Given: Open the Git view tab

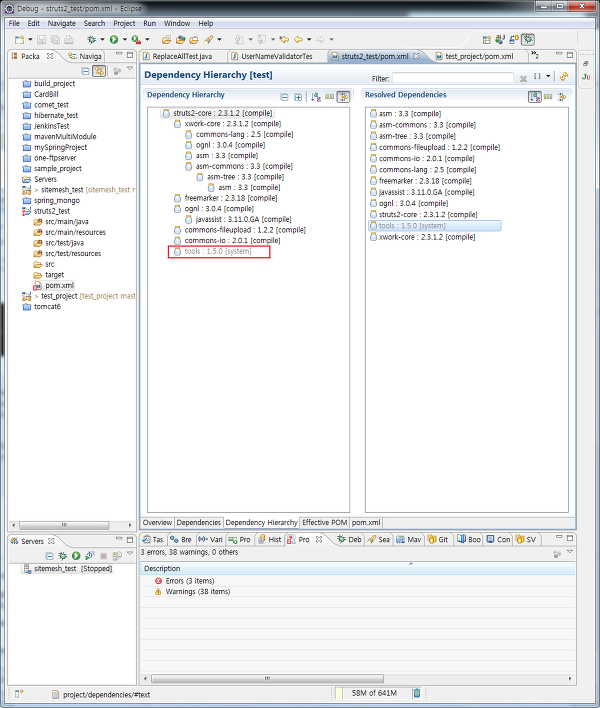Looking at the screenshot, I should pyautogui.click(x=438, y=540).
